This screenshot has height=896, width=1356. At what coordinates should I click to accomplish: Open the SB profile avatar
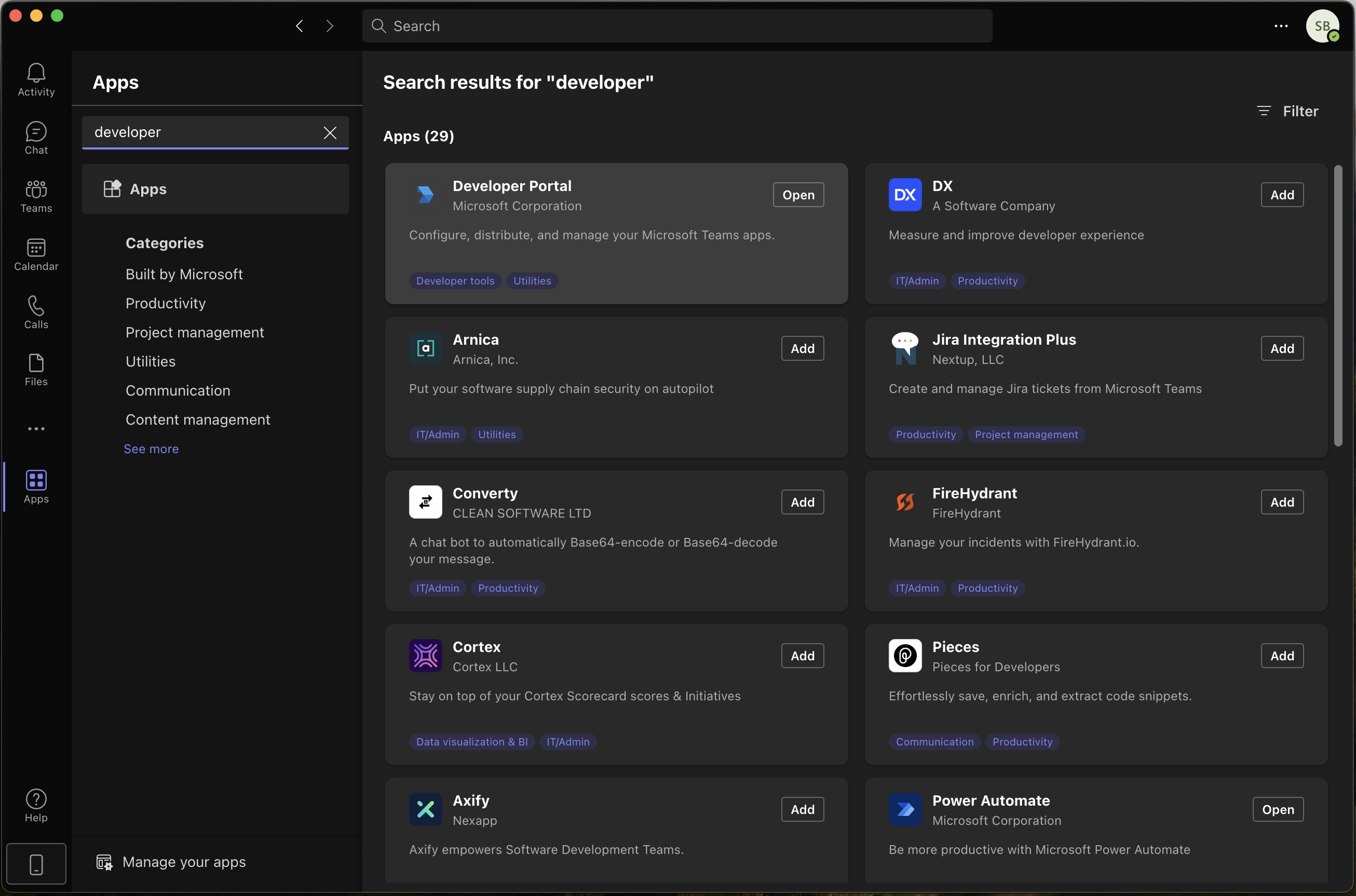point(1322,26)
